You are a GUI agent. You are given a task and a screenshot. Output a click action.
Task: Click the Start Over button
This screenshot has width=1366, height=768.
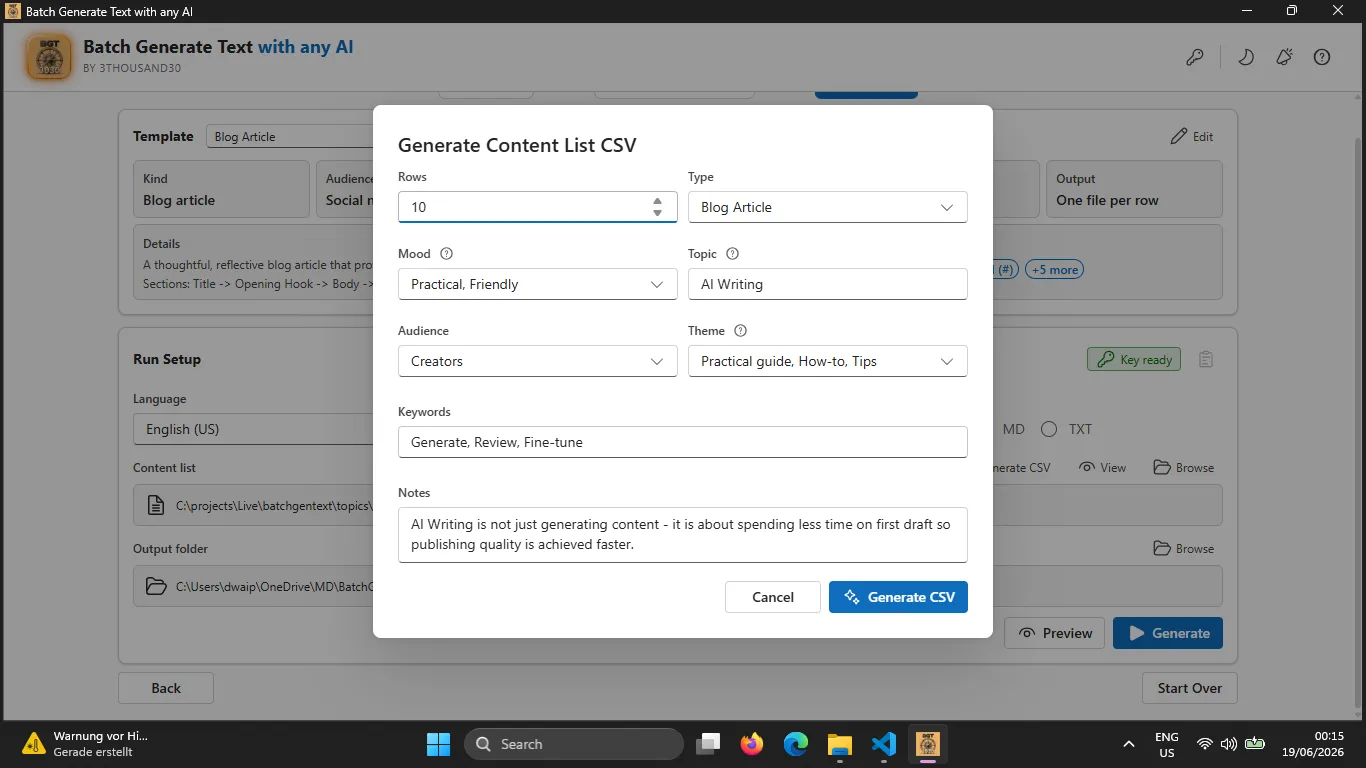[x=1190, y=688]
